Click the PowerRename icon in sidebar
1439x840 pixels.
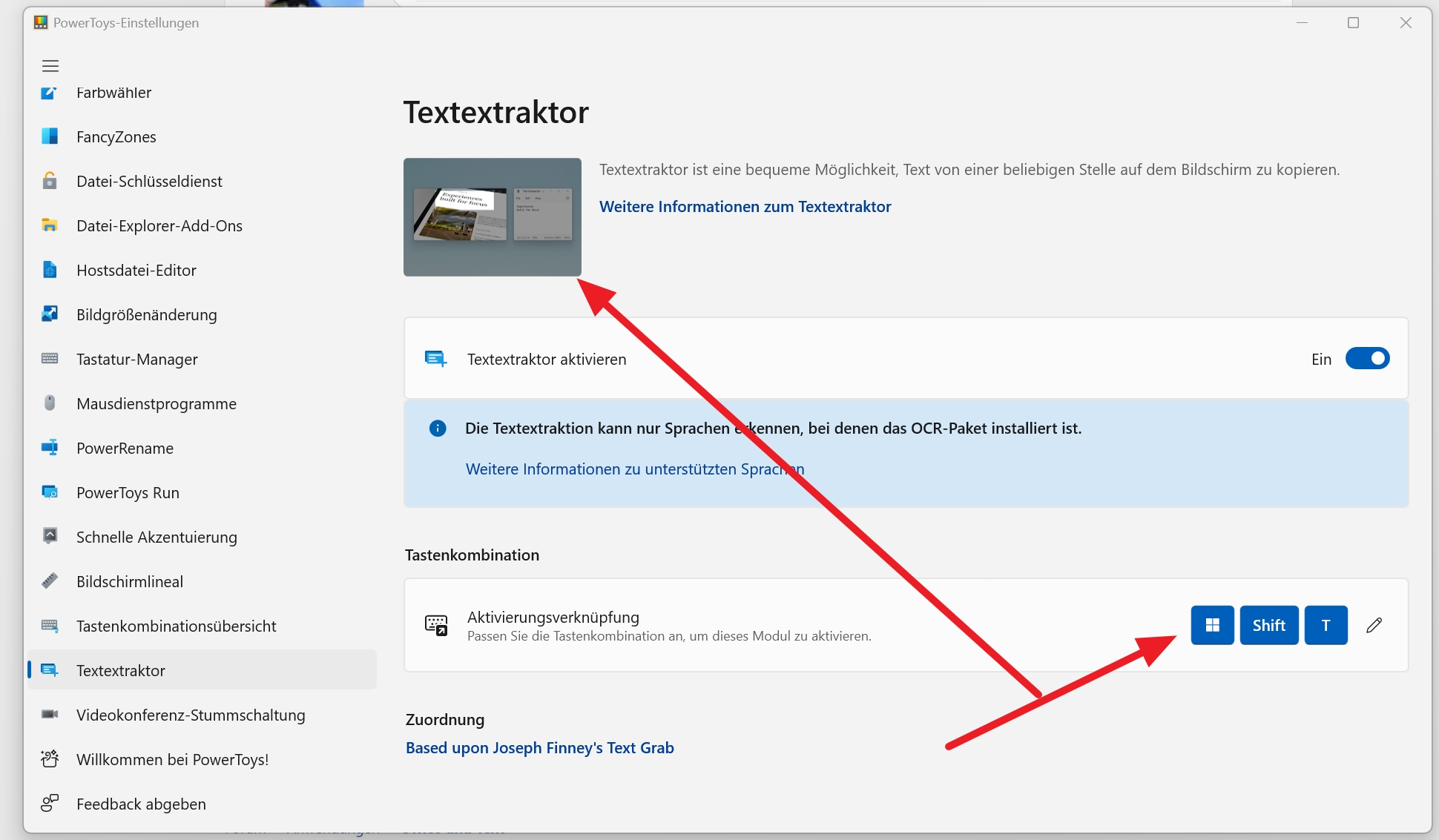click(50, 448)
